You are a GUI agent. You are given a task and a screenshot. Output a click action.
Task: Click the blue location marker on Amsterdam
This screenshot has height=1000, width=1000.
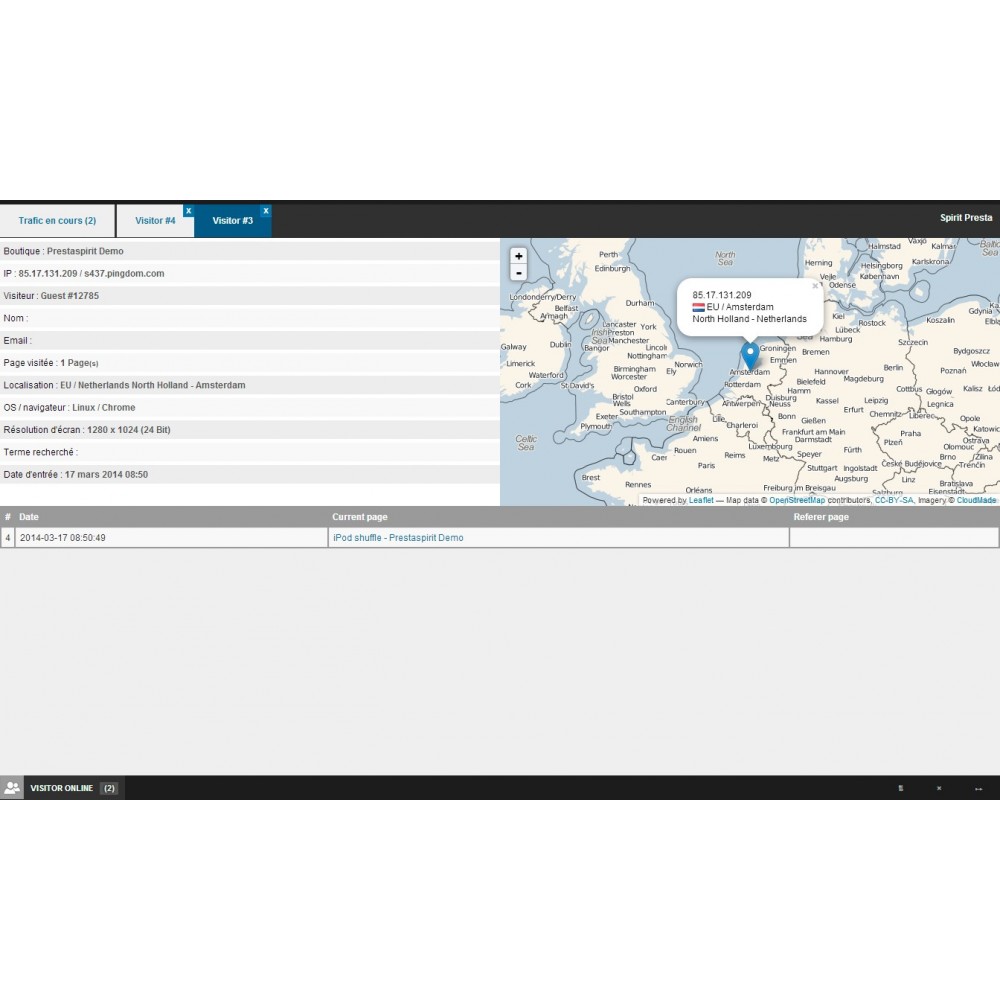750,357
